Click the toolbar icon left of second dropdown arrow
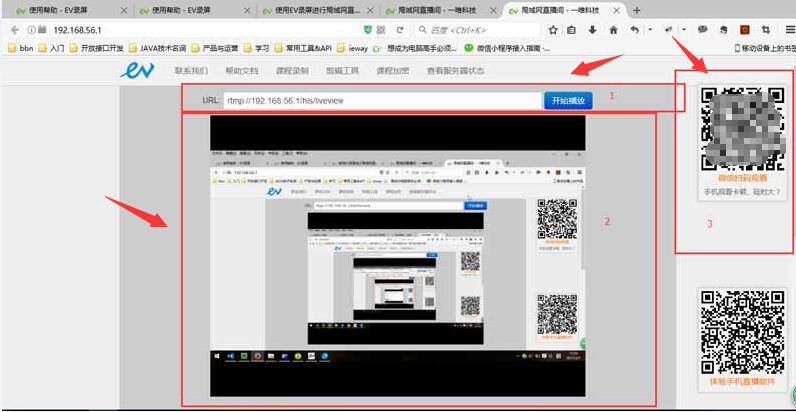The image size is (796, 412). tap(670, 30)
